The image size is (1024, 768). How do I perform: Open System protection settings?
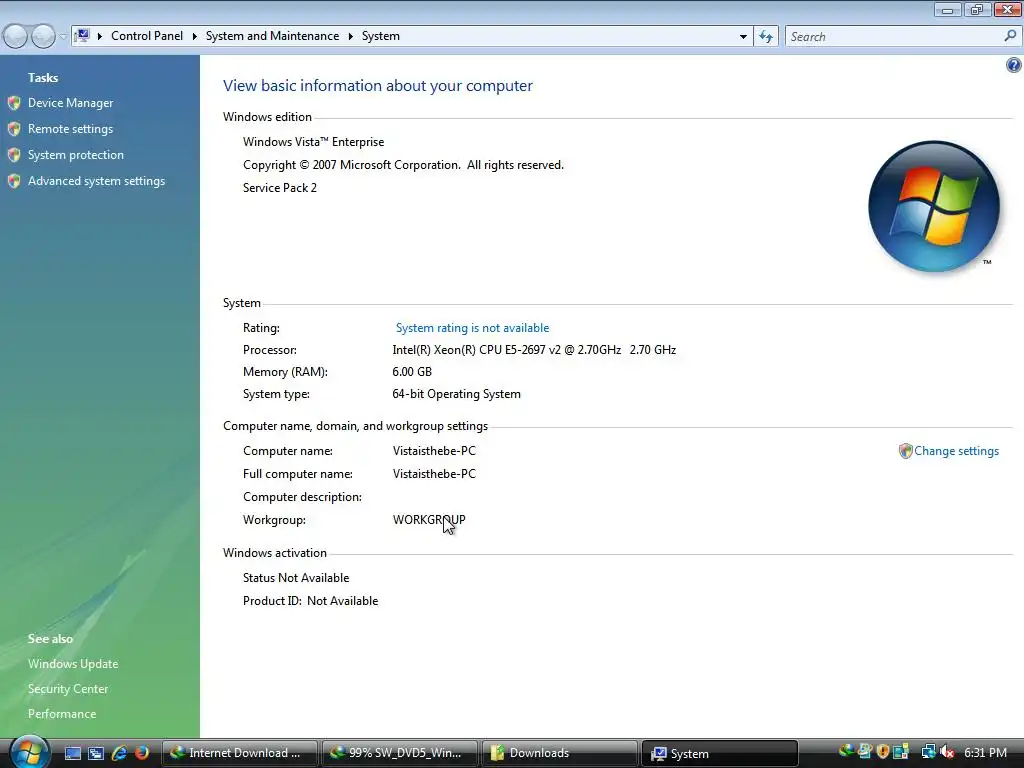[x=76, y=155]
